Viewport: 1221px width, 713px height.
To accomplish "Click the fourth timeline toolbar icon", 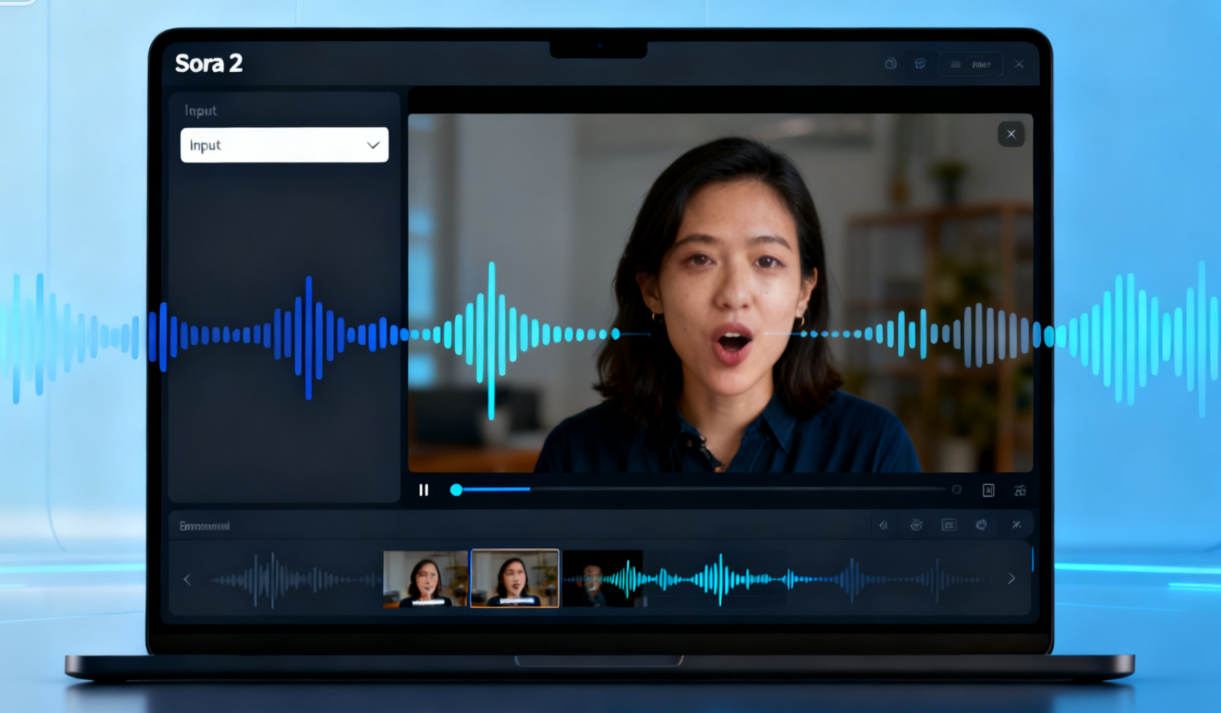I will click(x=982, y=525).
